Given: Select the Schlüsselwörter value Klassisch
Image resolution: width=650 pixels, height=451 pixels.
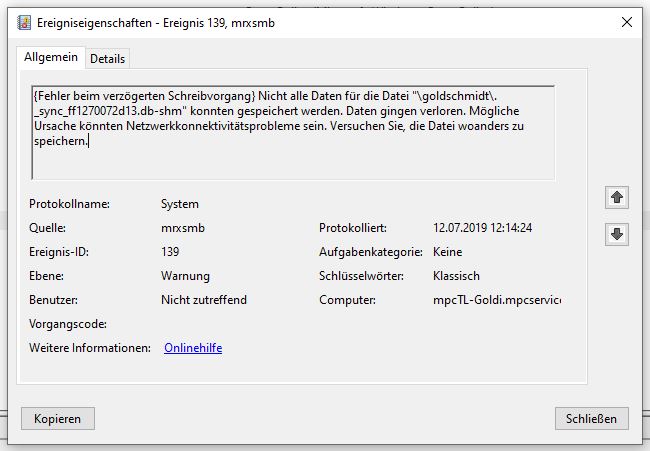Looking at the screenshot, I should (456, 276).
